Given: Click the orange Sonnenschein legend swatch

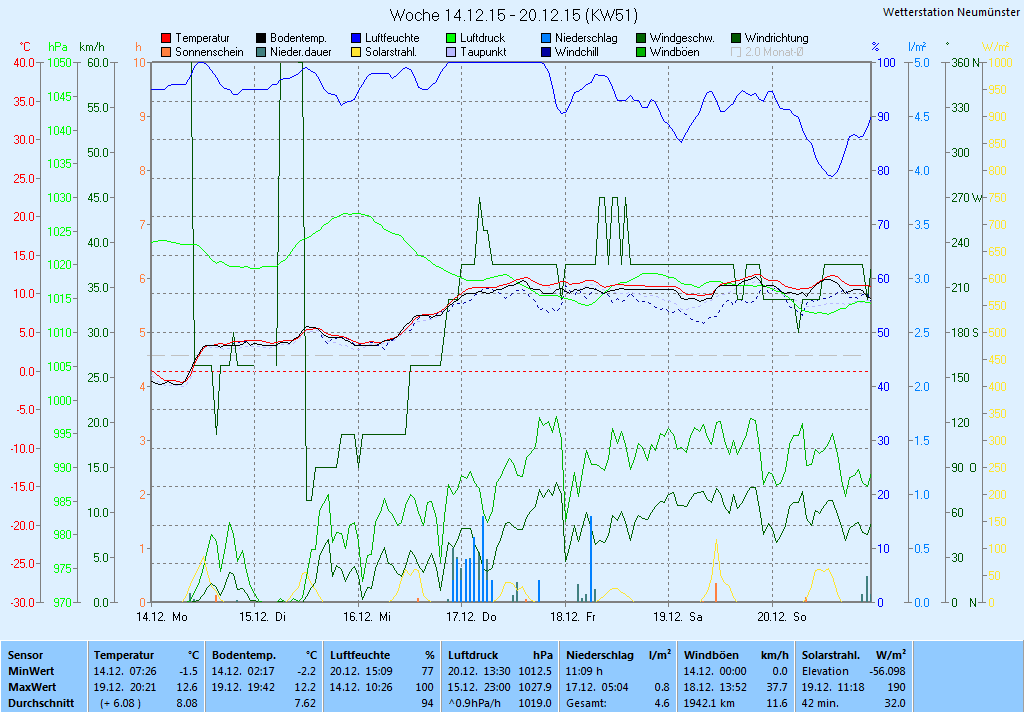Looking at the screenshot, I should tap(166, 52).
